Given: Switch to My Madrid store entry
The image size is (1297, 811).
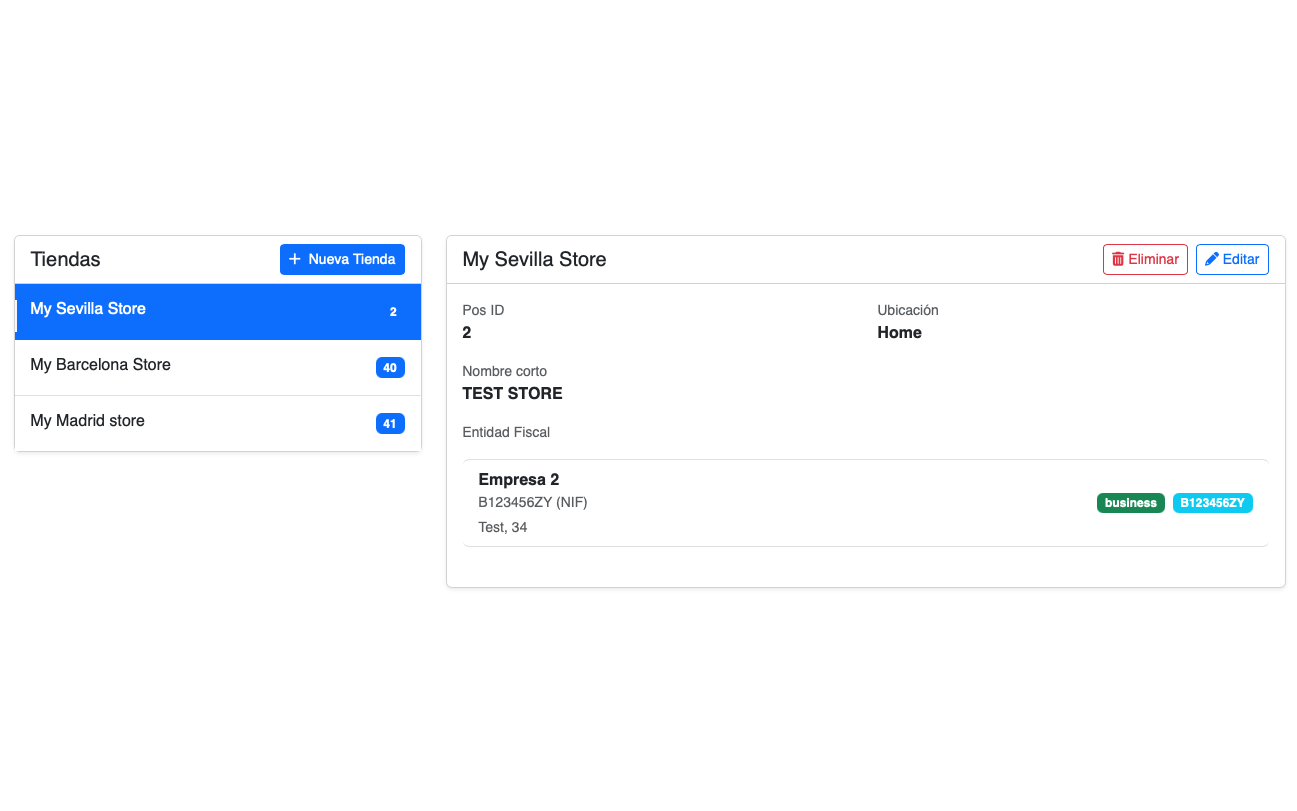Looking at the screenshot, I should [87, 421].
